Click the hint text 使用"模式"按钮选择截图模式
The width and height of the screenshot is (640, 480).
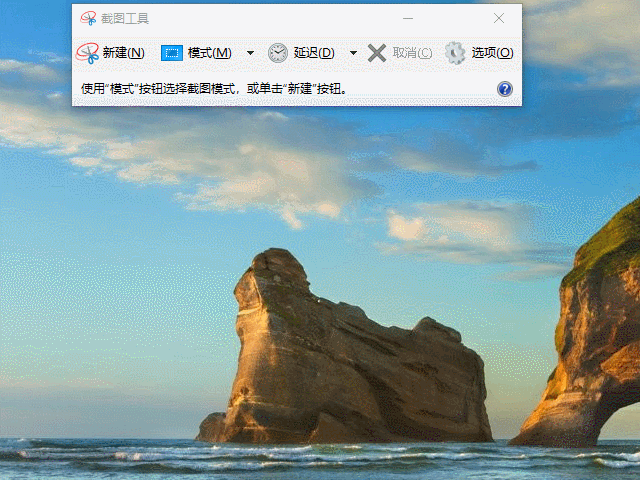pyautogui.click(x=159, y=89)
